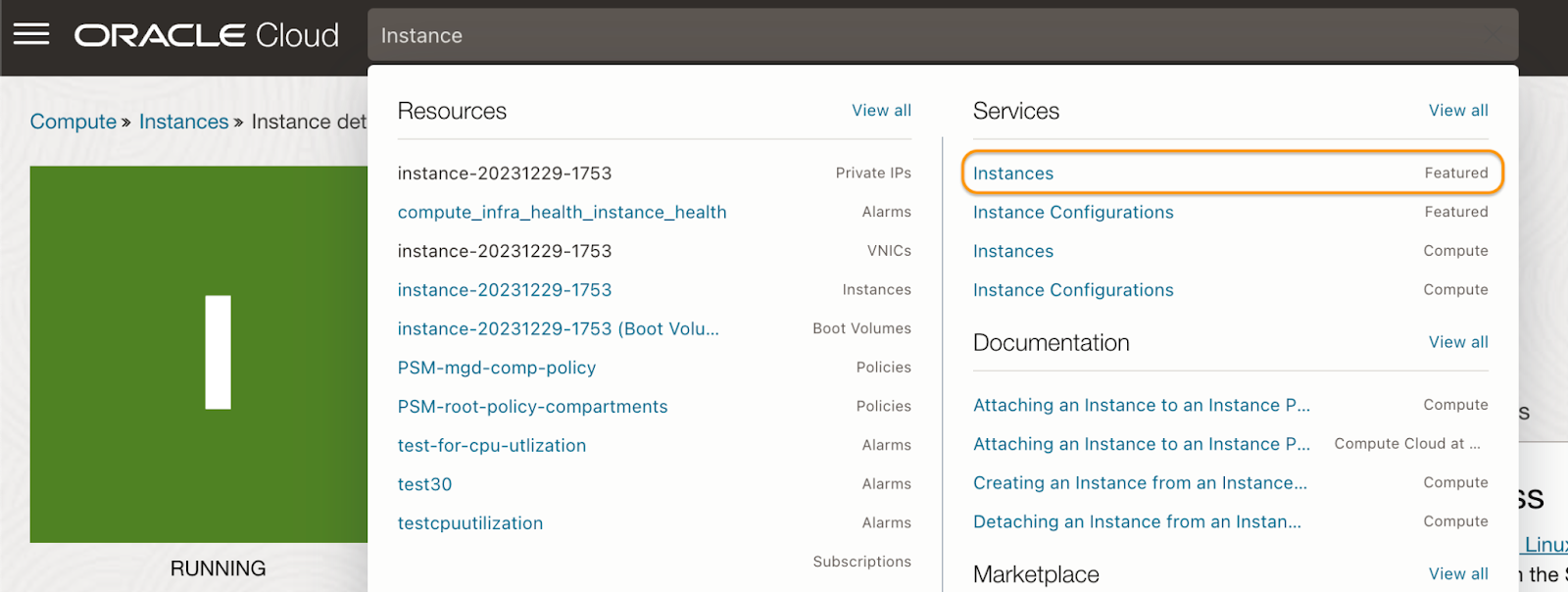Open 'Attaching an Instance' Compute Cloud at doc
This screenshot has height=592, width=1568.
coord(1141,444)
